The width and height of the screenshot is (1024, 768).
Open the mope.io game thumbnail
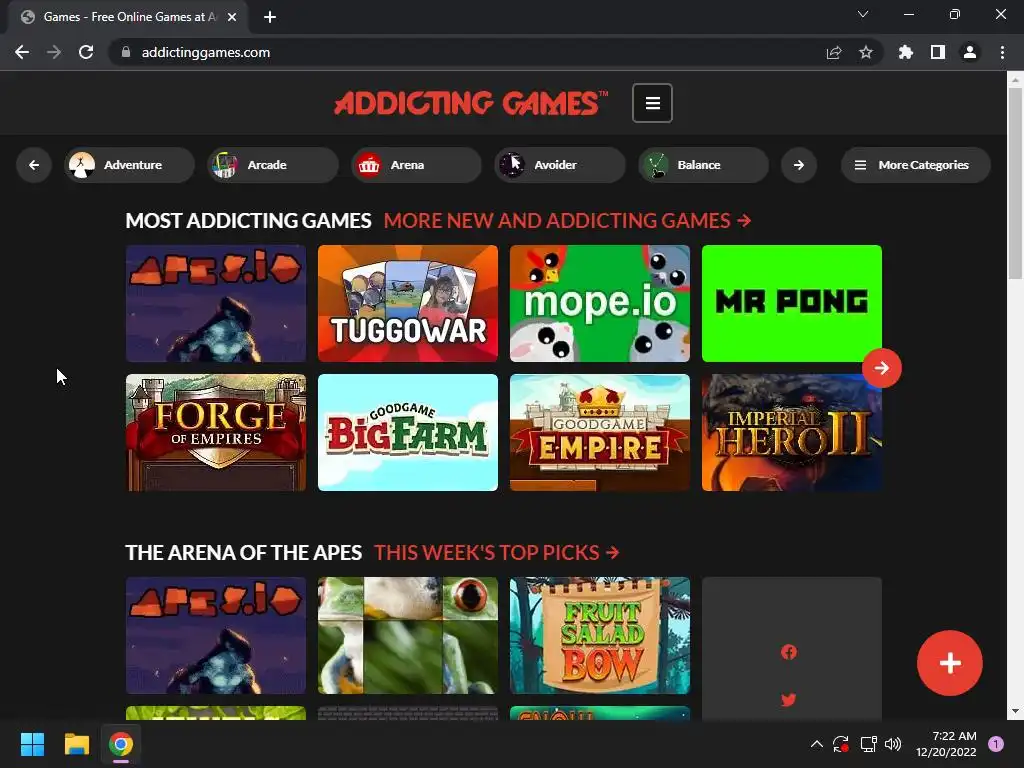tap(600, 304)
